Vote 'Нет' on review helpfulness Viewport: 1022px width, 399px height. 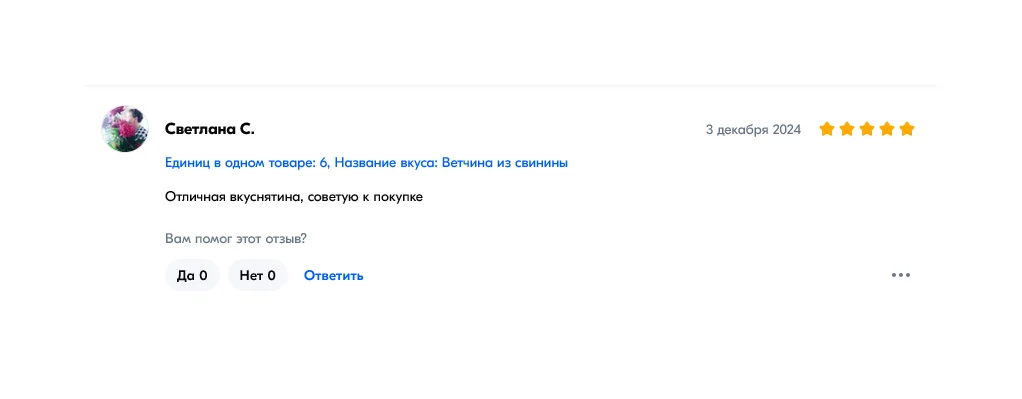click(x=257, y=275)
